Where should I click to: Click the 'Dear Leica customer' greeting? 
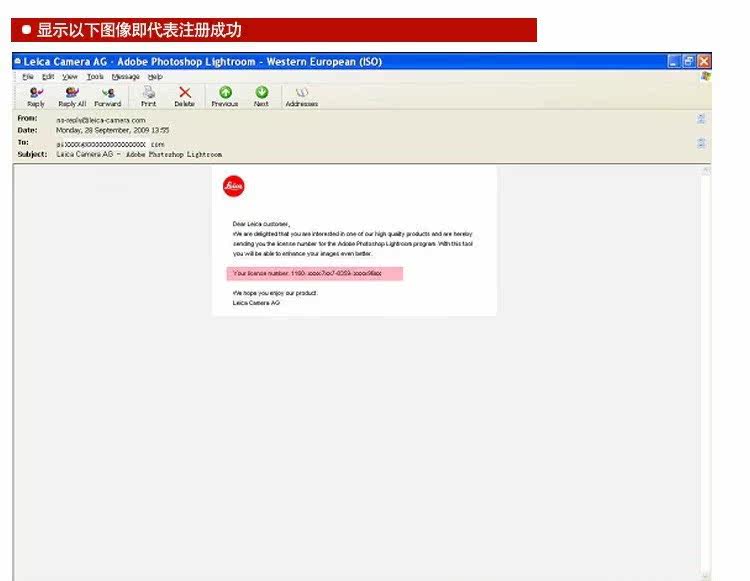(x=261, y=224)
